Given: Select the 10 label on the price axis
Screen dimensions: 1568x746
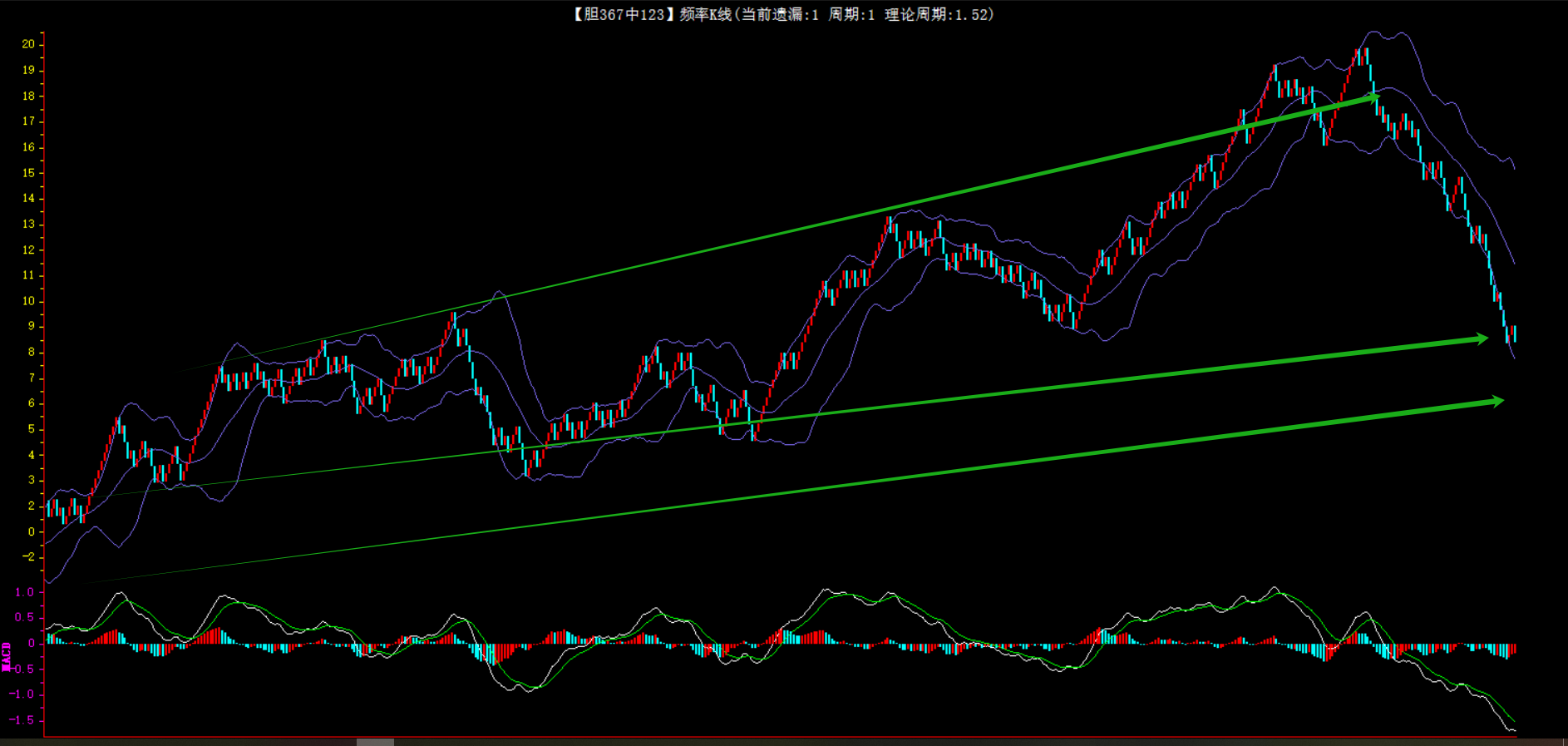Looking at the screenshot, I should (x=28, y=301).
